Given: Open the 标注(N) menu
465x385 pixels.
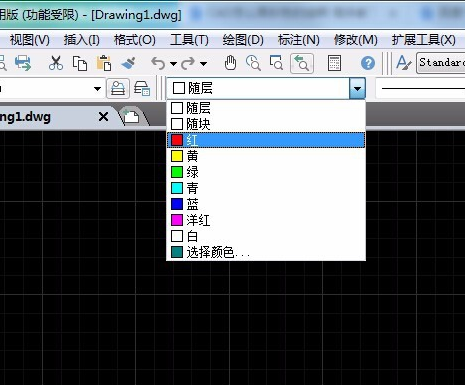Looking at the screenshot, I should pos(299,40).
